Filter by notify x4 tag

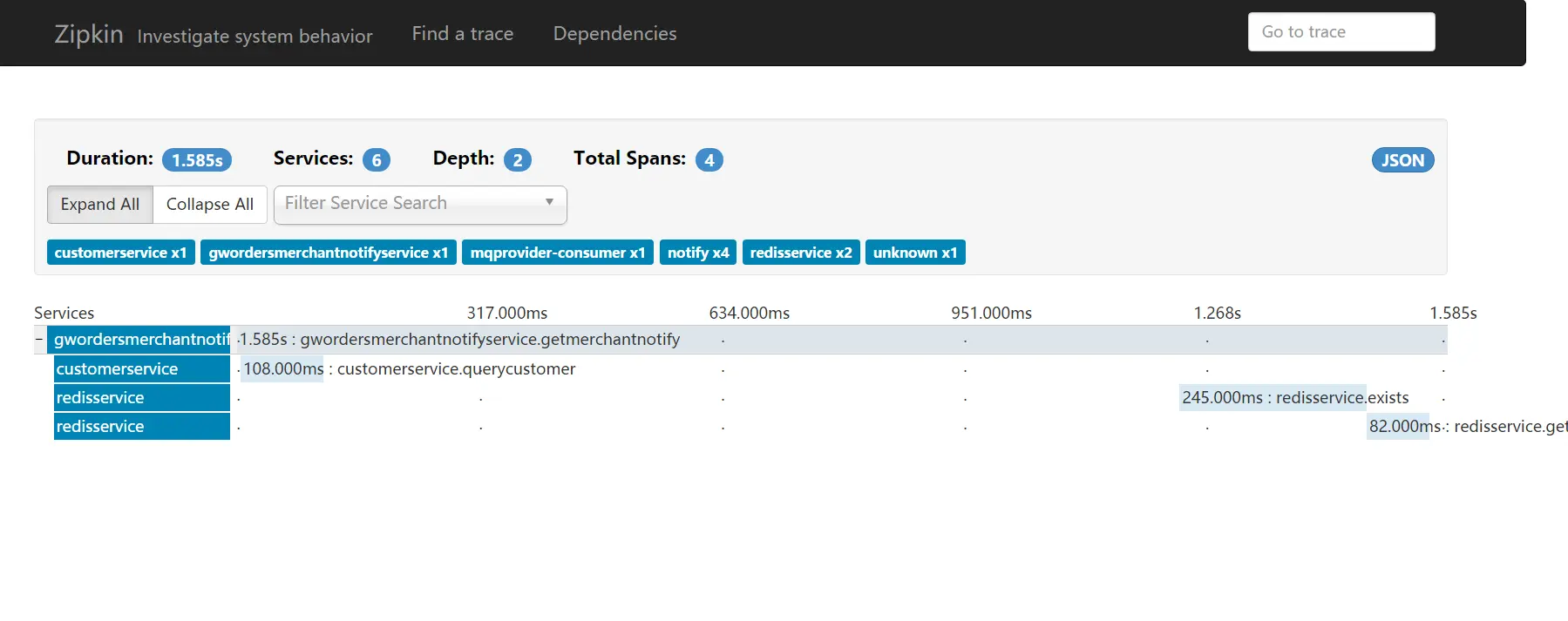coord(698,253)
